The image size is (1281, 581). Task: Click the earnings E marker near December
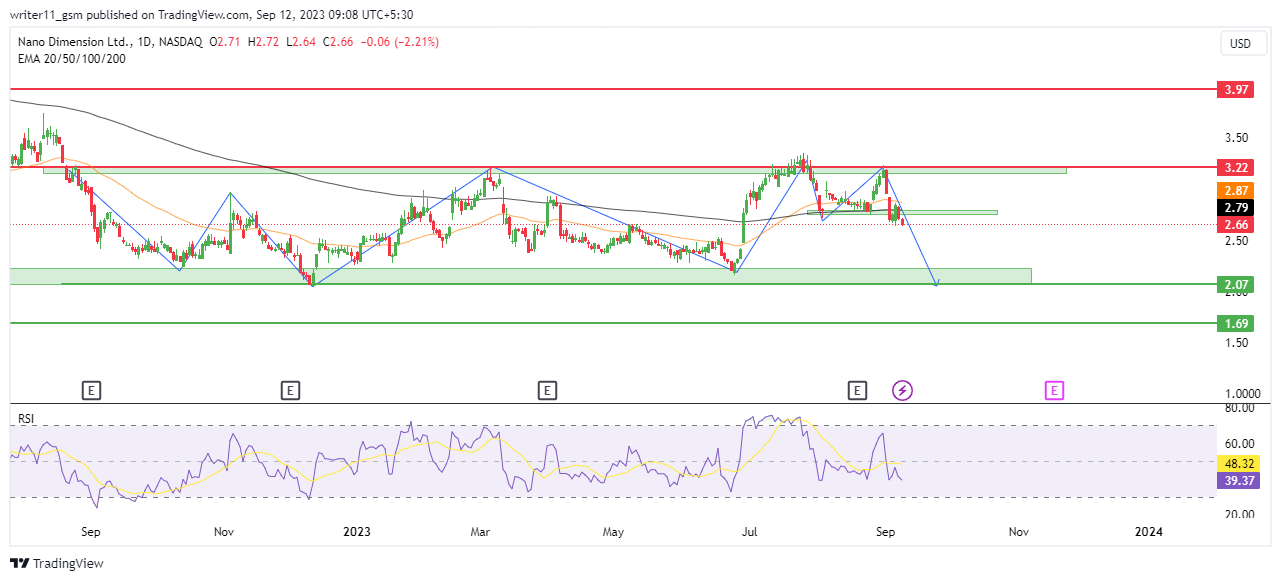pyautogui.click(x=290, y=390)
